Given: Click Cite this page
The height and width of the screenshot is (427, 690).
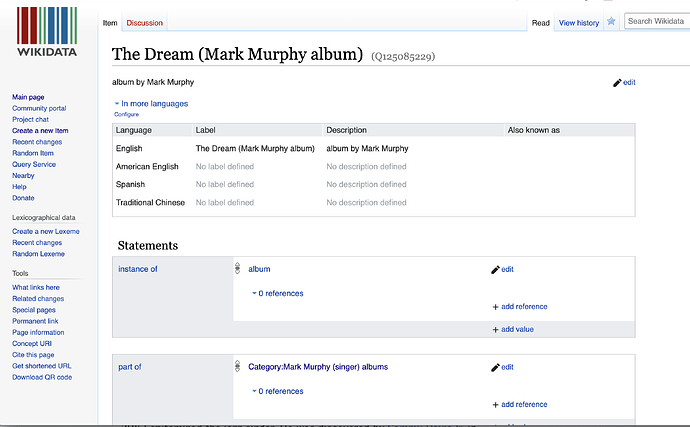Looking at the screenshot, I should pos(33,355).
